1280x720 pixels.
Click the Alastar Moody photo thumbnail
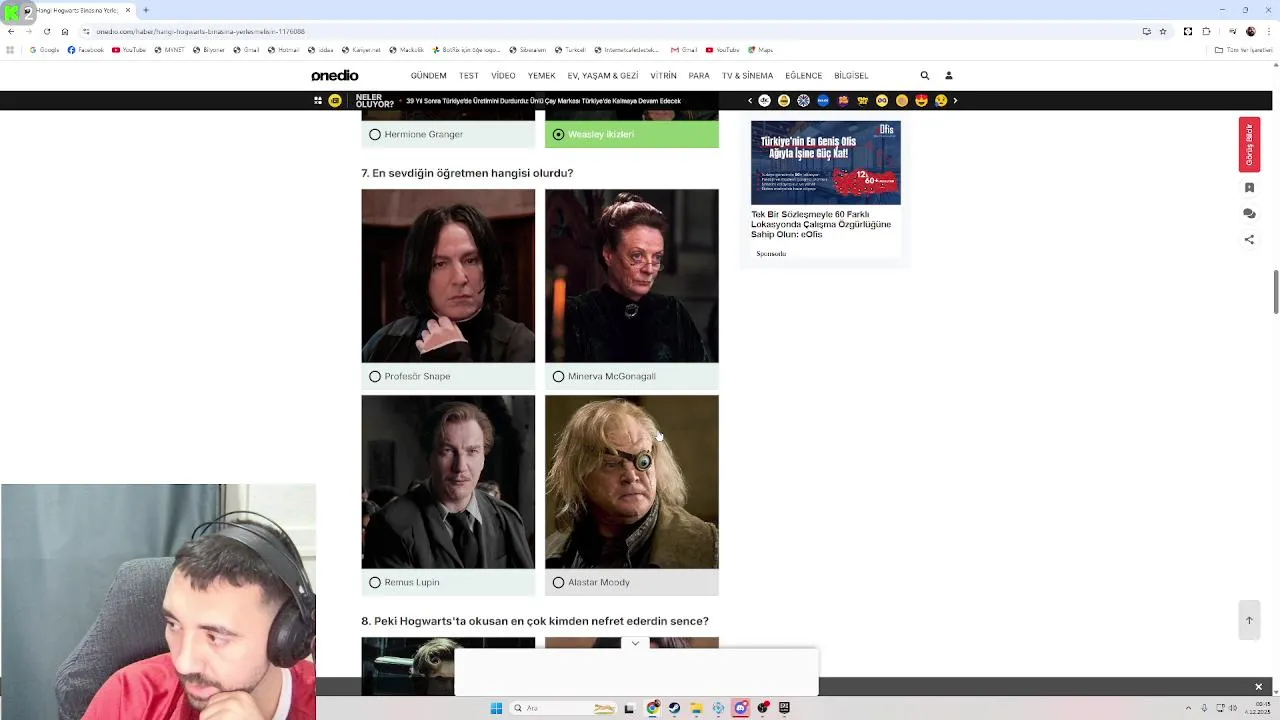coord(631,482)
